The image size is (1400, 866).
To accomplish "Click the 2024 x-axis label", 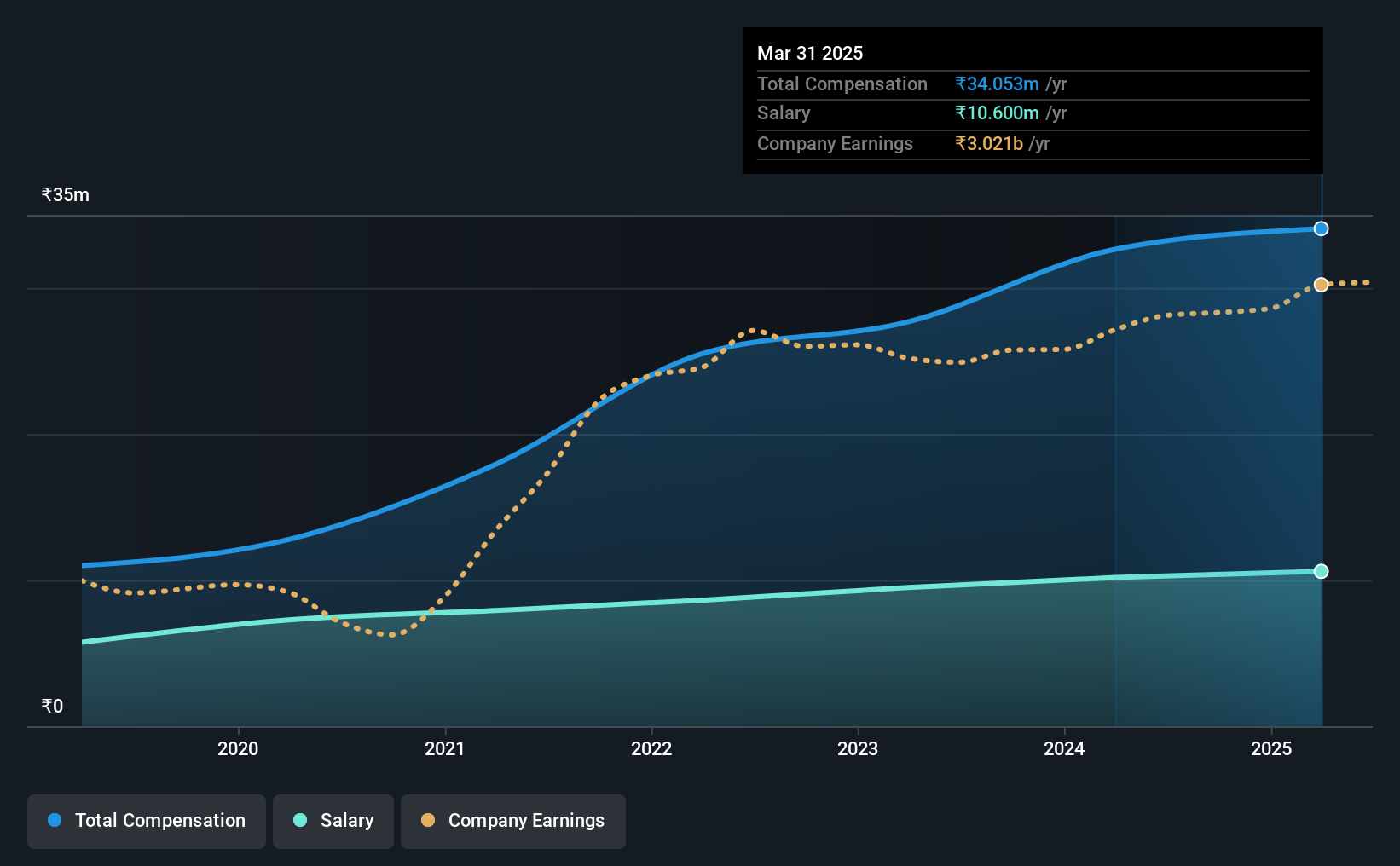I will tap(1064, 748).
